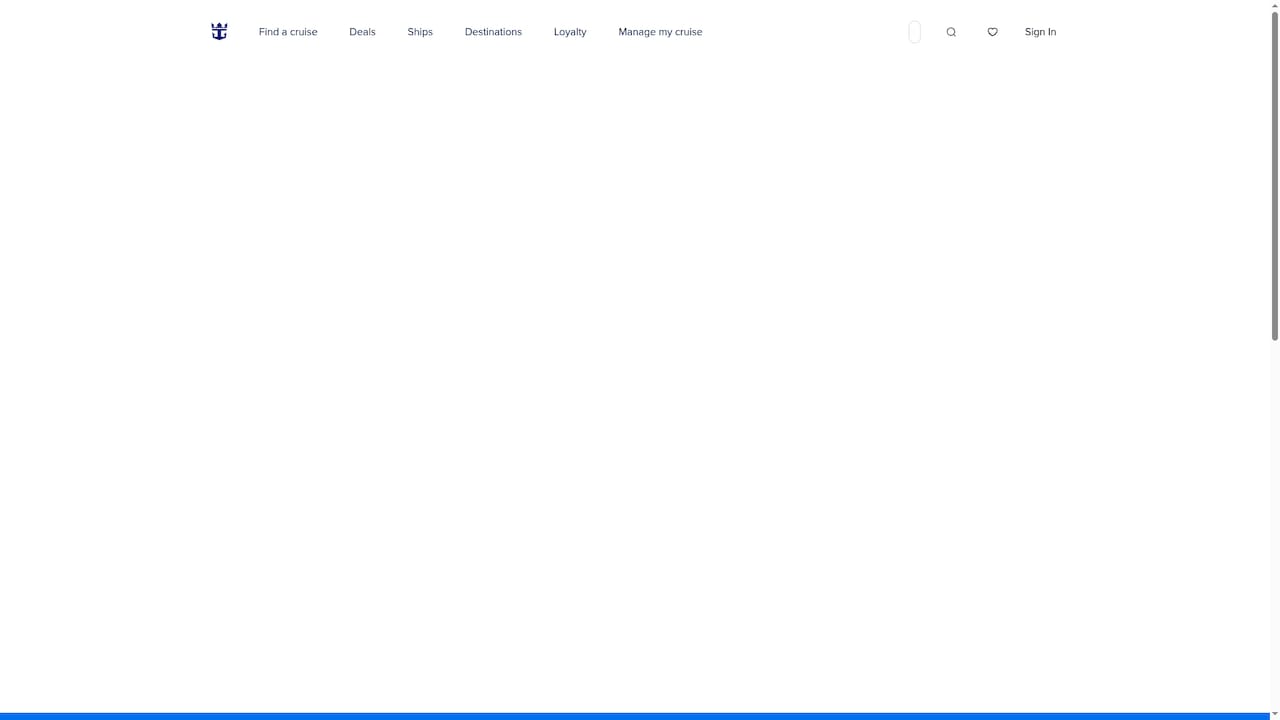The height and width of the screenshot is (720, 1280).
Task: Click the Sign In link
Action: (1040, 32)
